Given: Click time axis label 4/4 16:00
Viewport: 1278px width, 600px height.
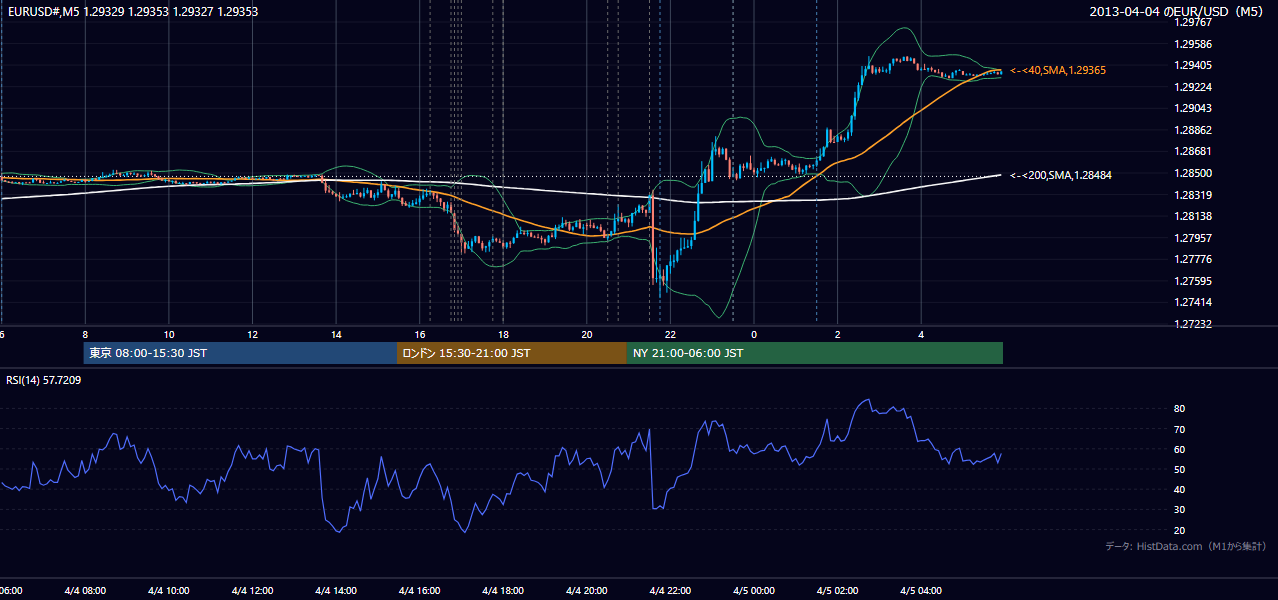Looking at the screenshot, I should point(420,590).
